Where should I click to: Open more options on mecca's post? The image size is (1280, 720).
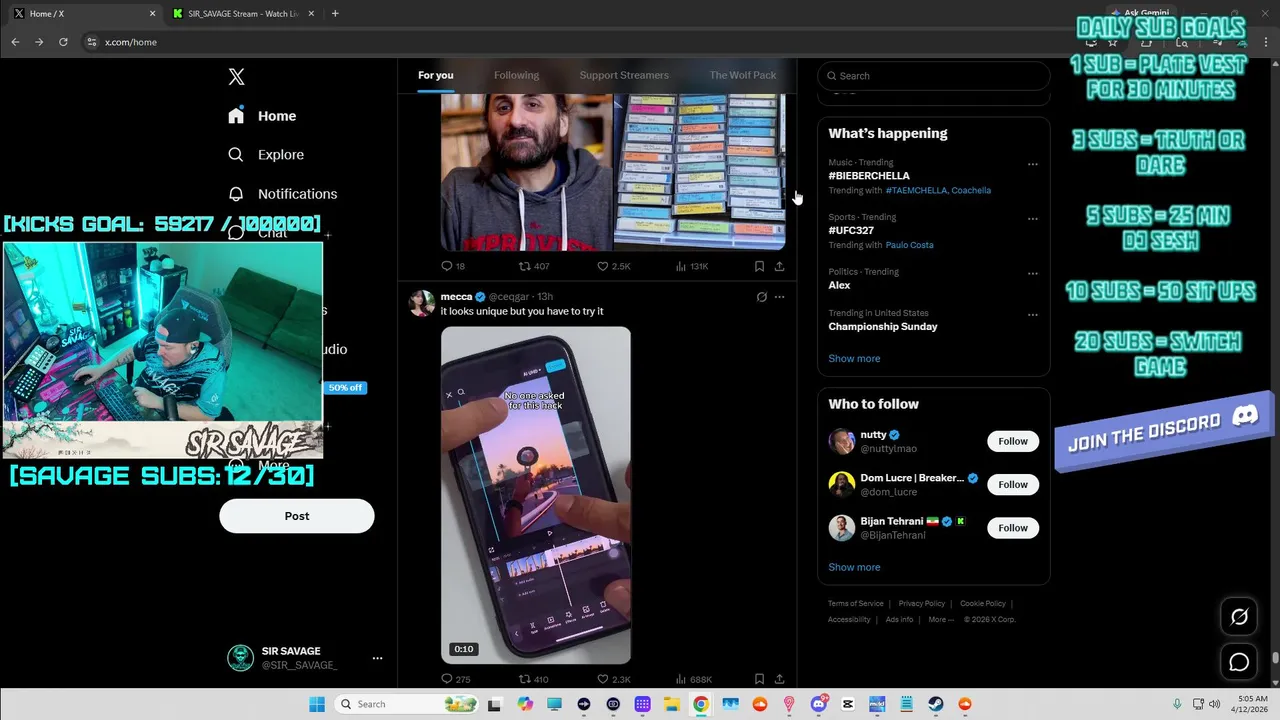pos(780,297)
